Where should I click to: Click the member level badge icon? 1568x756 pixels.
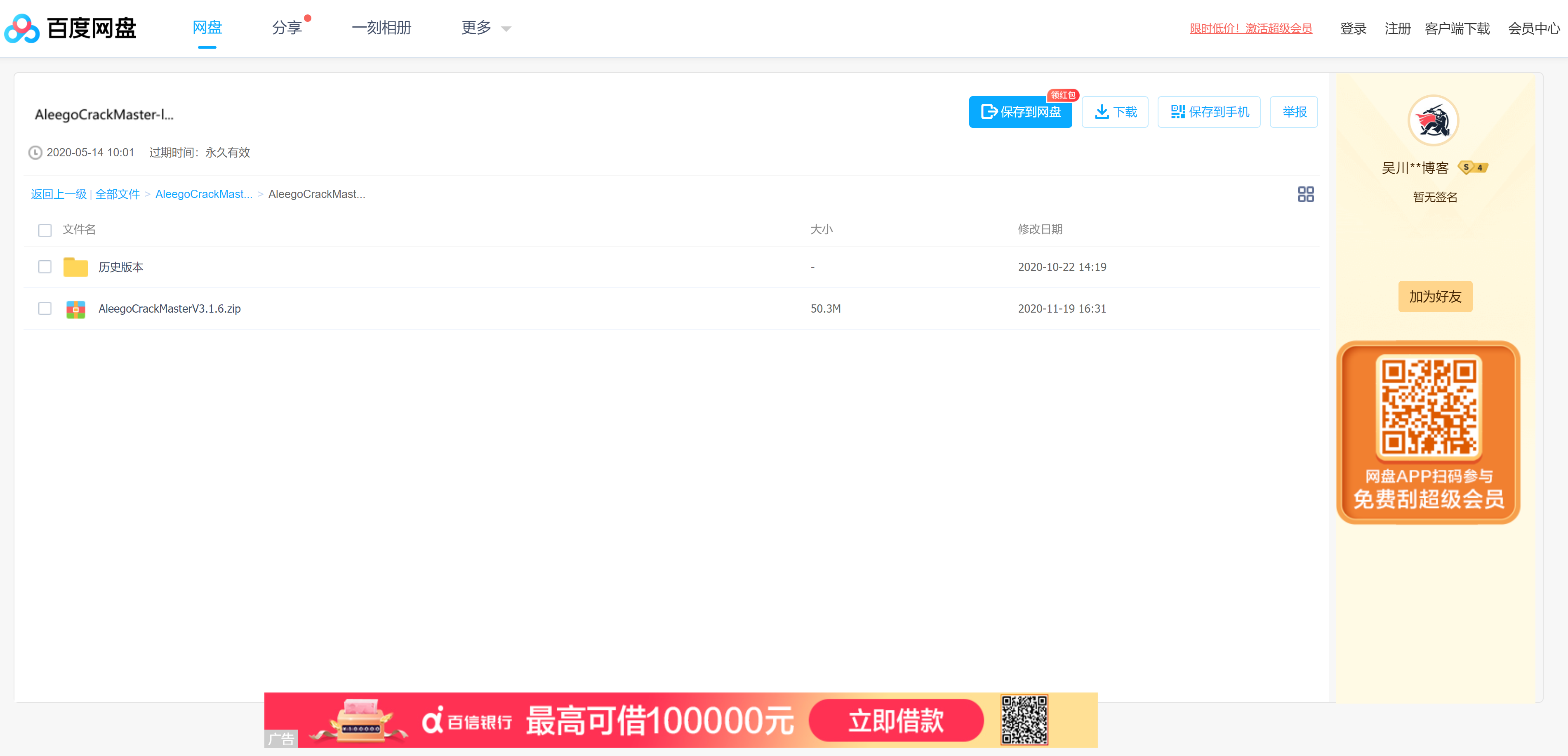[x=1473, y=167]
